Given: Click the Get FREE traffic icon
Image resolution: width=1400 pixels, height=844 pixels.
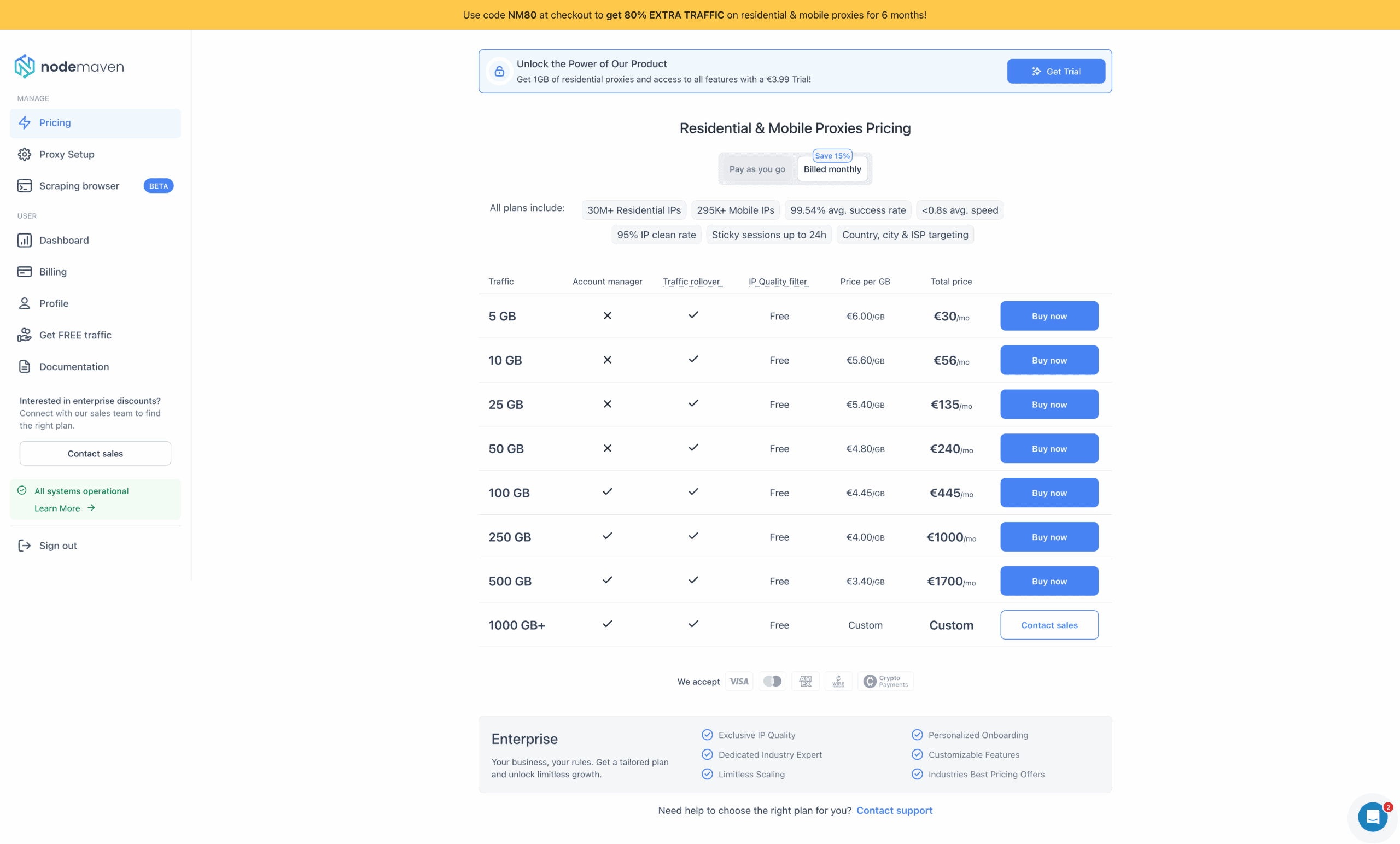Looking at the screenshot, I should click(25, 335).
